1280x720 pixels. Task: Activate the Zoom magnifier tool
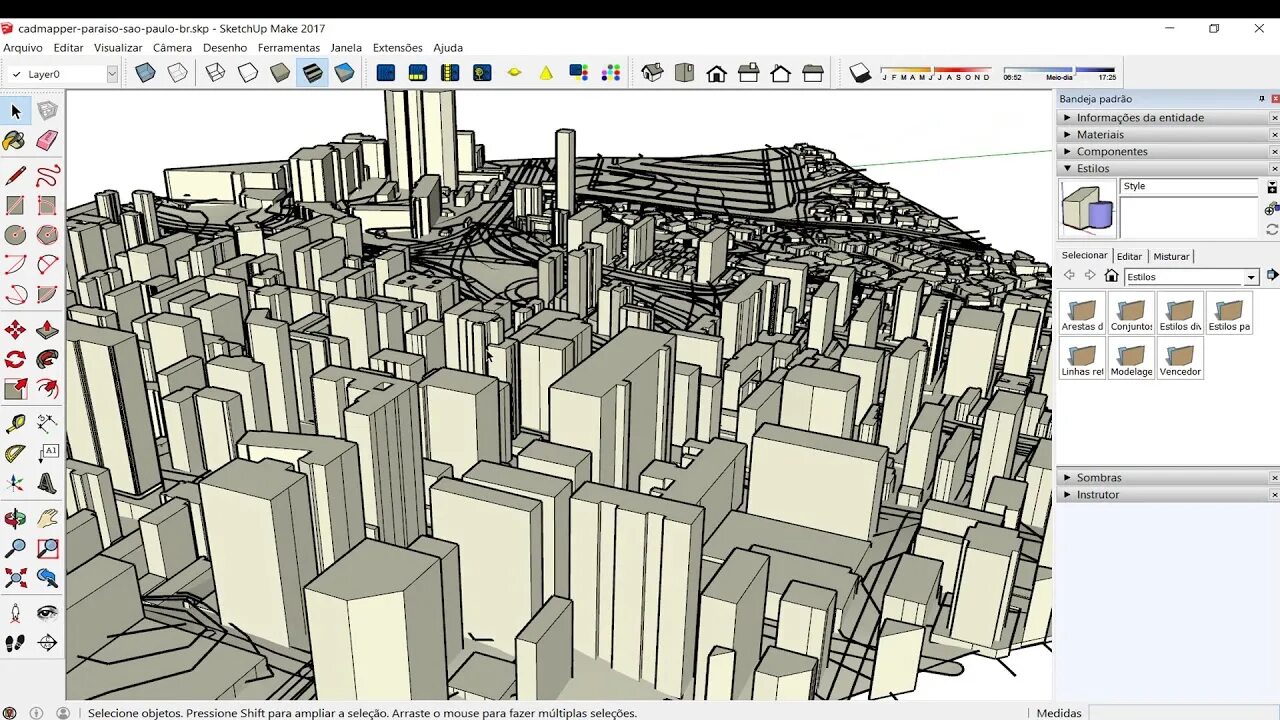coord(15,548)
